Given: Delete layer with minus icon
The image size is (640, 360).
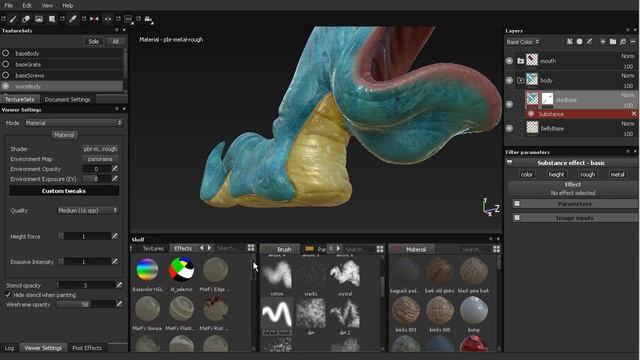Looking at the screenshot, I should [633, 42].
